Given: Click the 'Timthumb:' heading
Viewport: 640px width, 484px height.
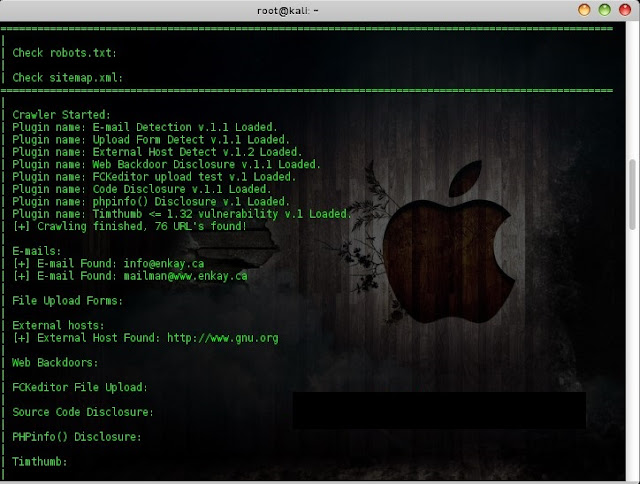Looking at the screenshot, I should tap(40, 462).
